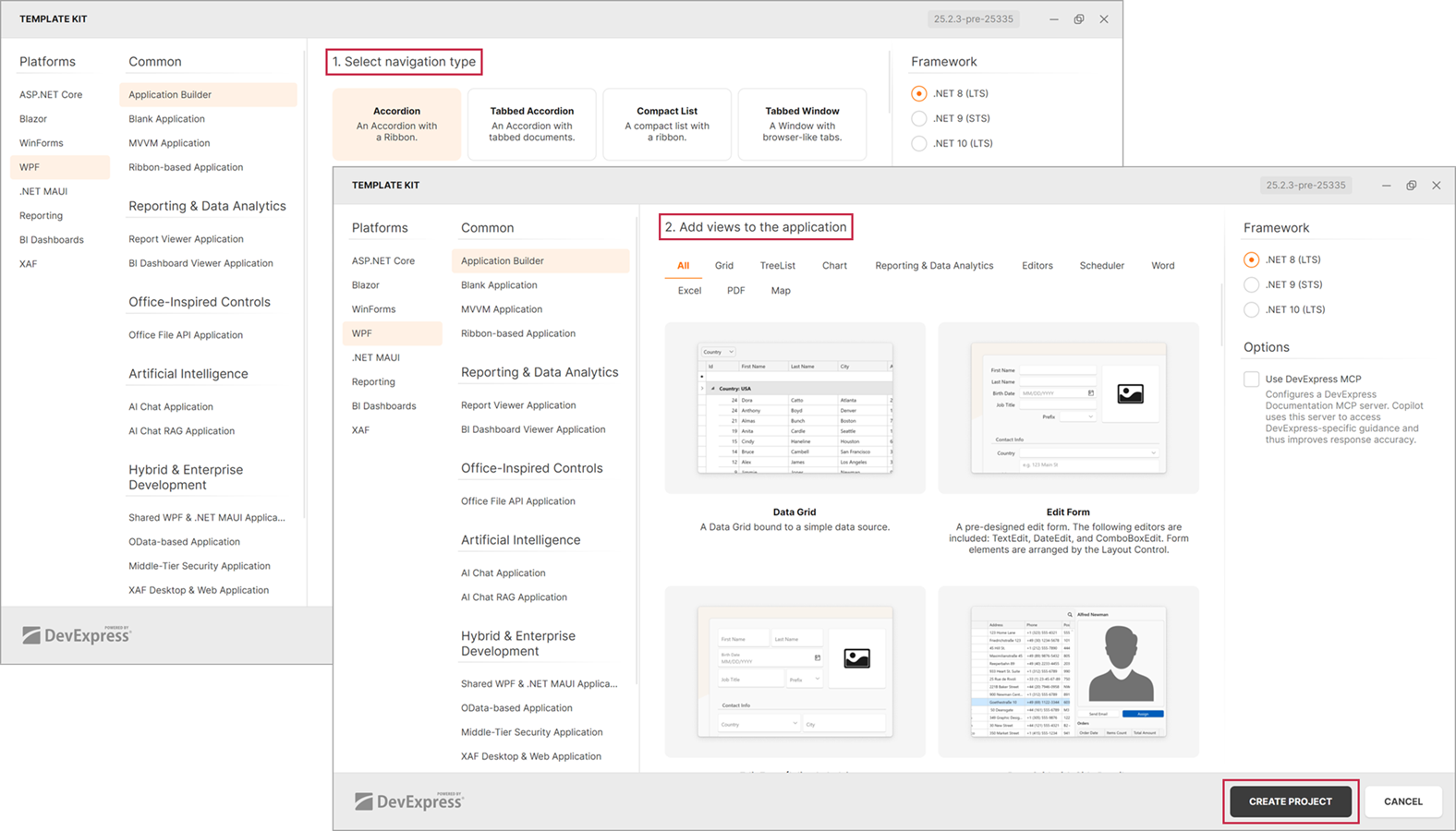Select Report Viewer Application in front window

pos(518,405)
